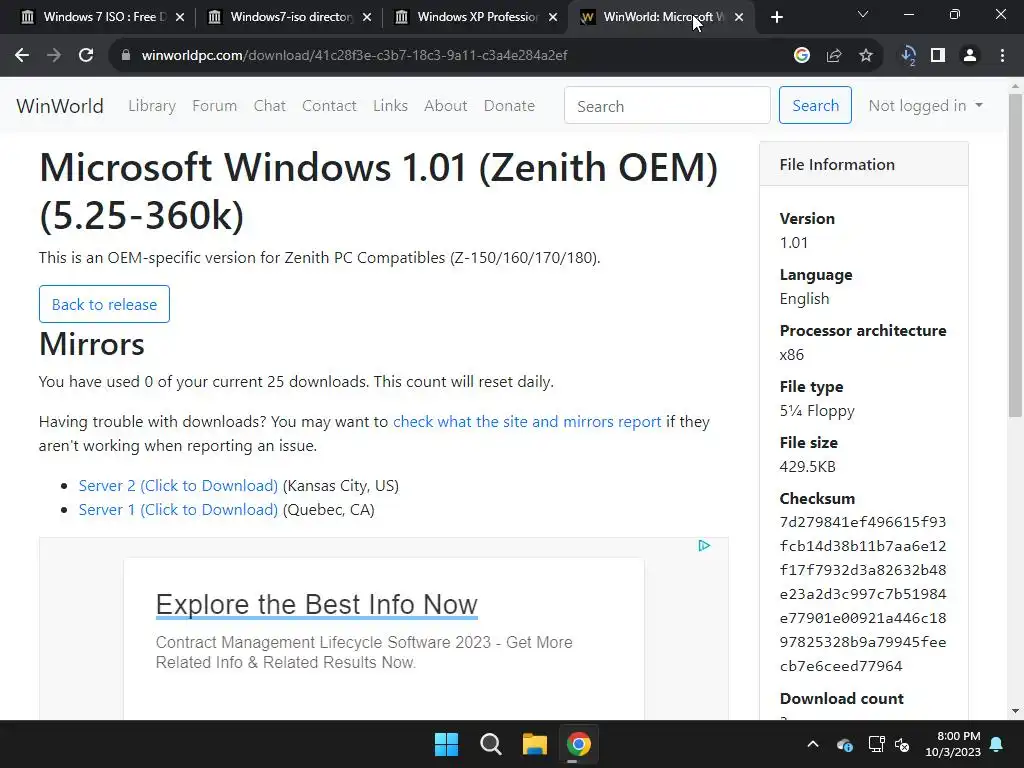Viewport: 1024px width, 768px height.
Task: Open the Chrome profile avatar icon
Action: click(970, 56)
